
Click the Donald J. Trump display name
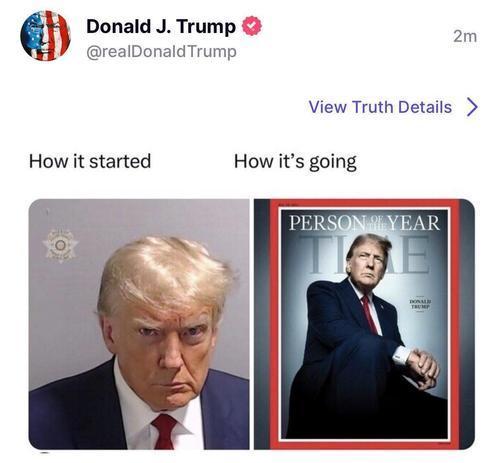161,26
